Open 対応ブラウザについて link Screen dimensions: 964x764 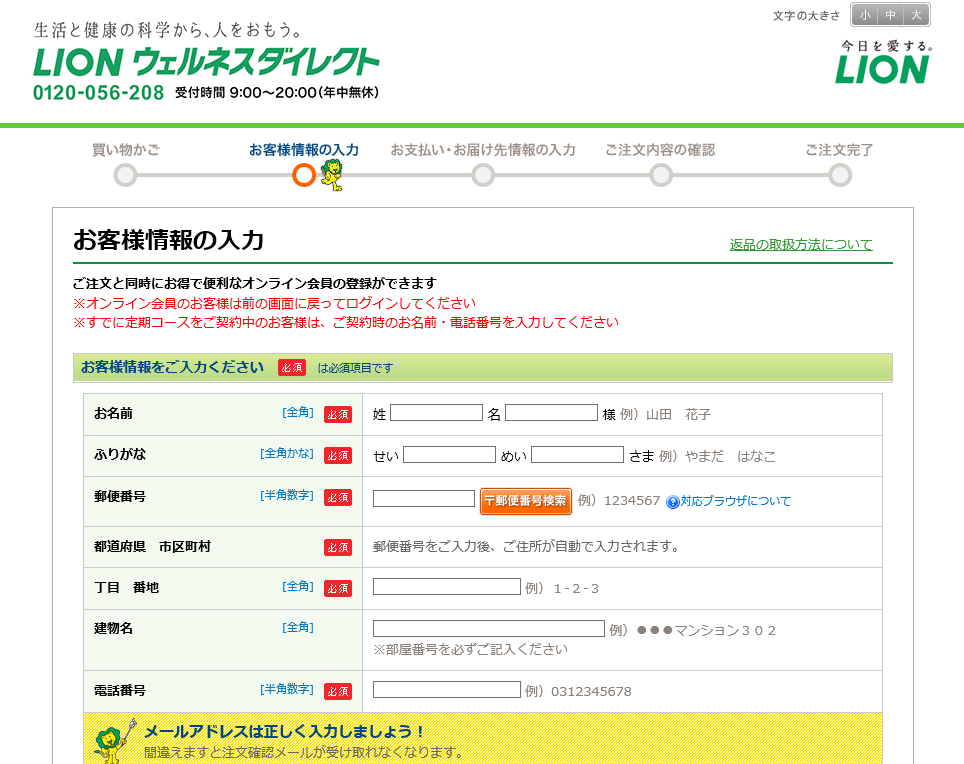tap(735, 501)
